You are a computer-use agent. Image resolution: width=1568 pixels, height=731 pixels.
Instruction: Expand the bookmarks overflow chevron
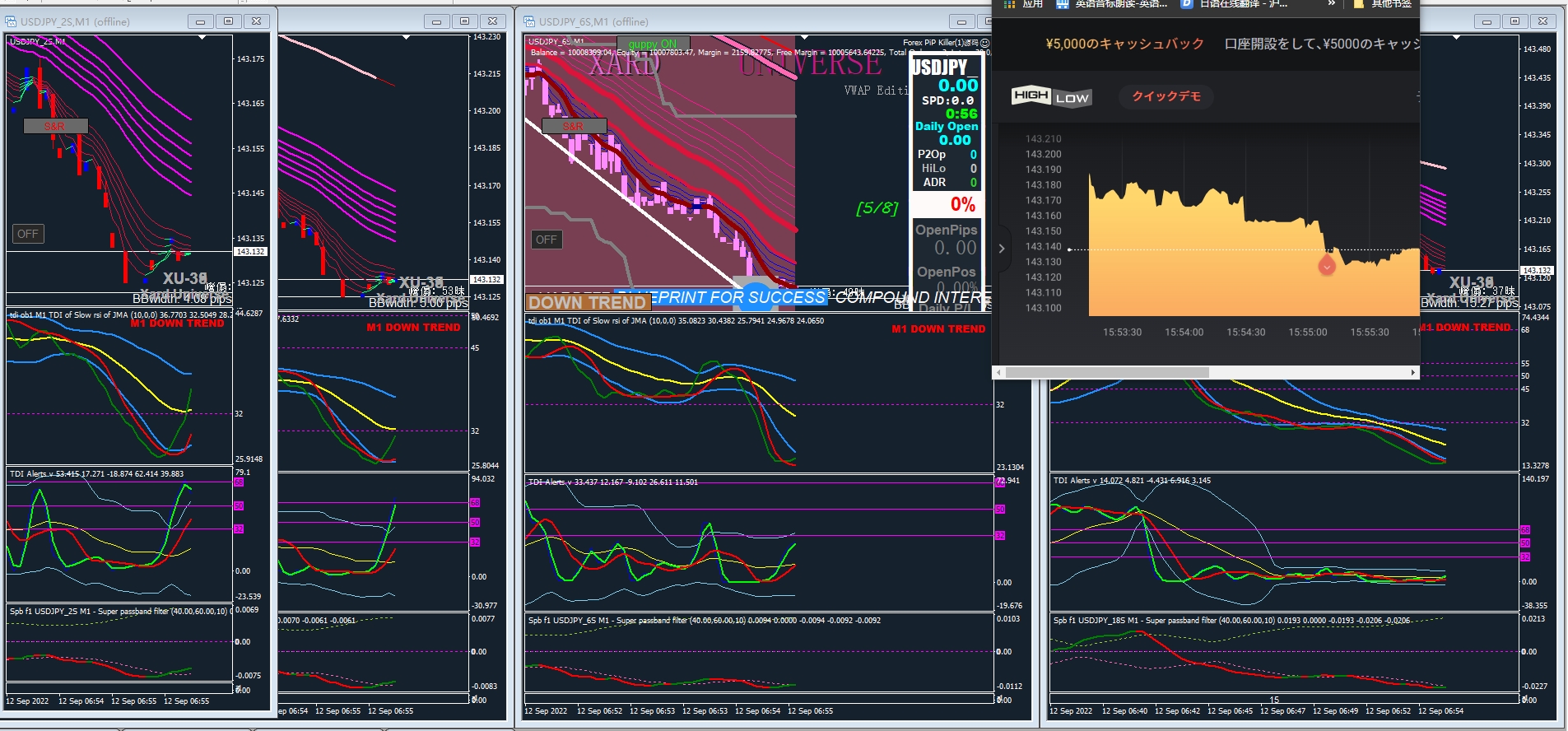[x=1331, y=4]
